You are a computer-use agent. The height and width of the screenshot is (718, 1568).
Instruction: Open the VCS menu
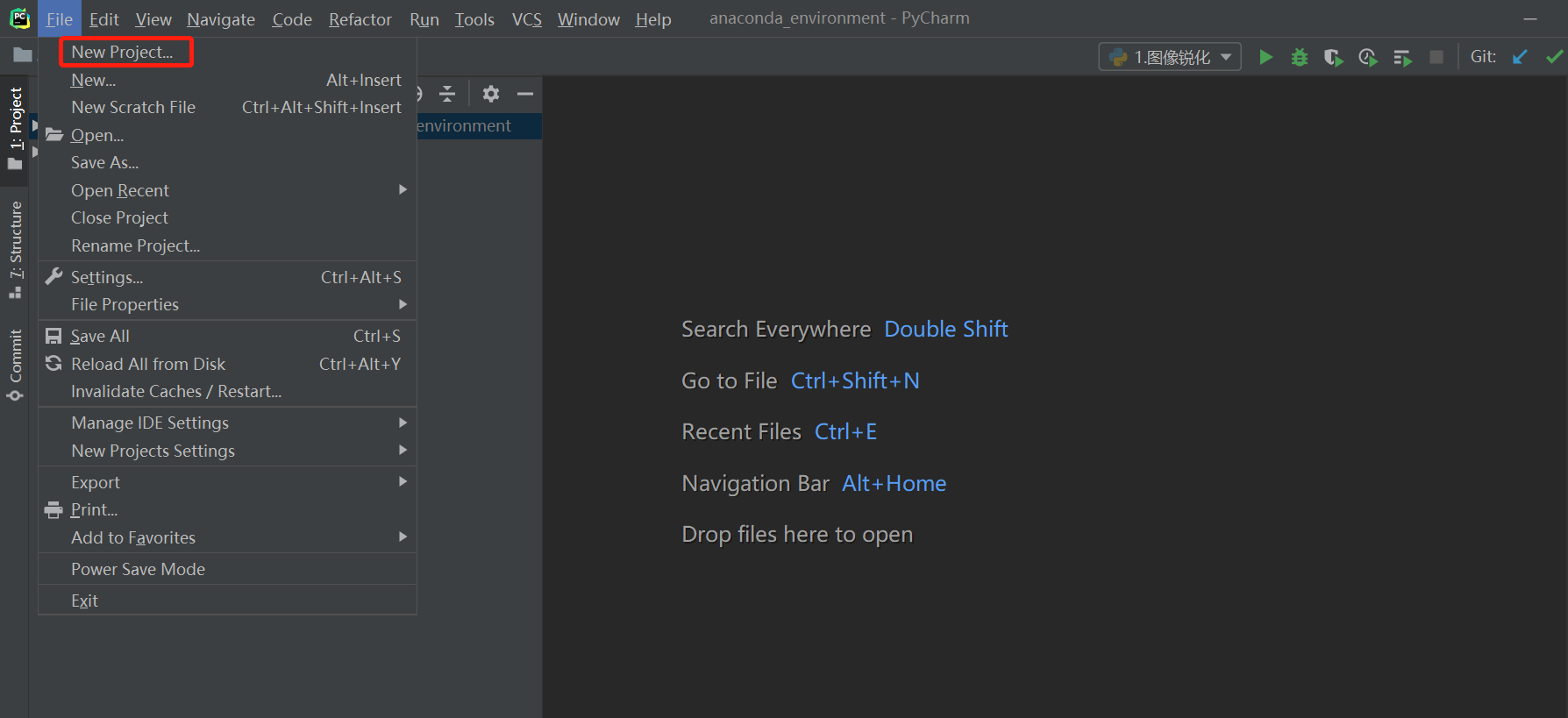[x=527, y=18]
